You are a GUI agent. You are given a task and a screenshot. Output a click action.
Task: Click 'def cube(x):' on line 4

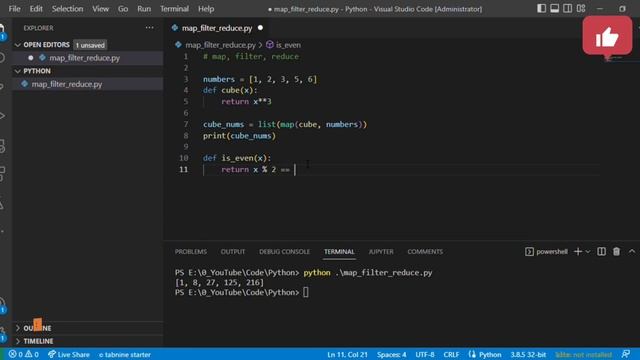point(230,90)
